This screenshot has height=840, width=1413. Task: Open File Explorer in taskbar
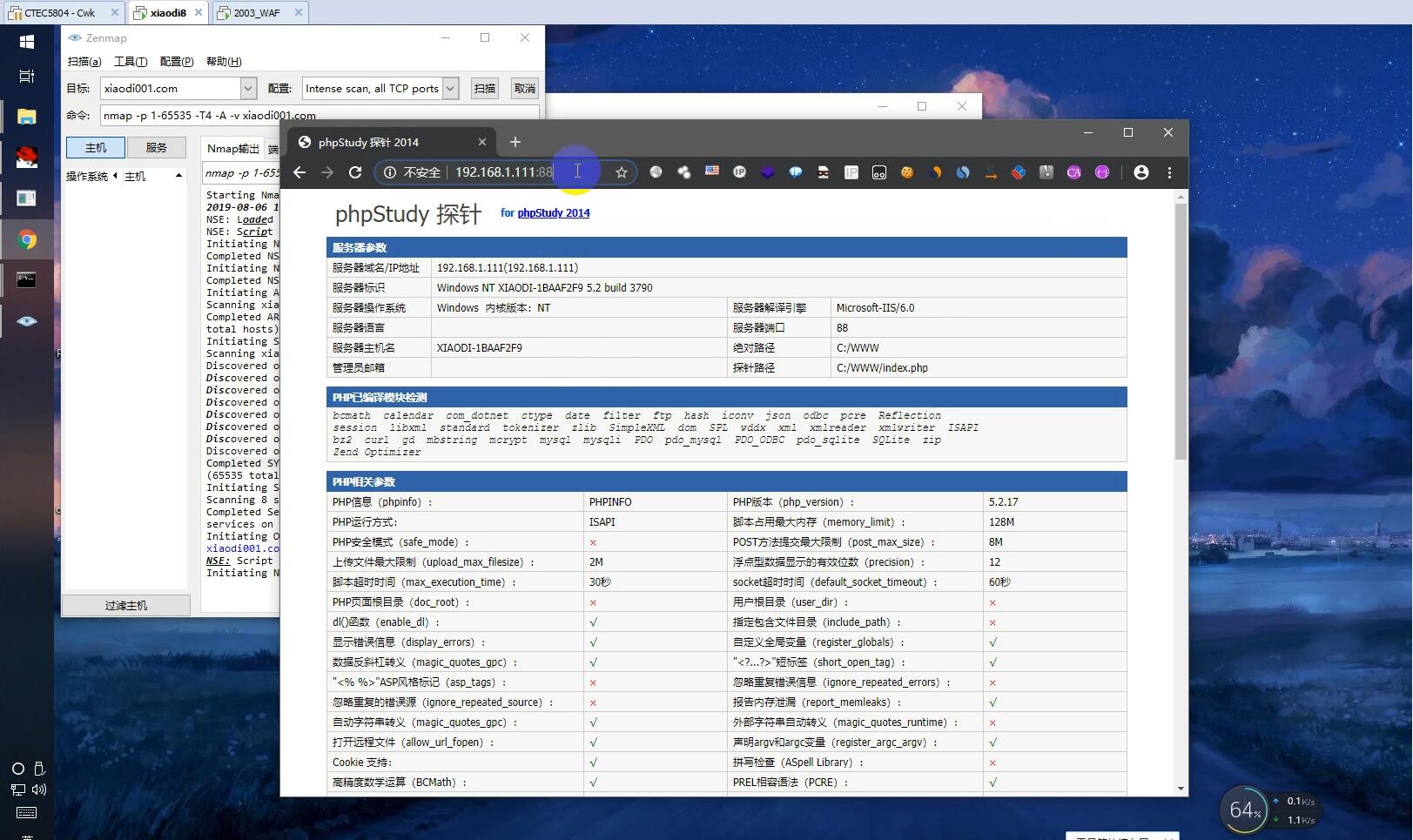pyautogui.click(x=27, y=117)
